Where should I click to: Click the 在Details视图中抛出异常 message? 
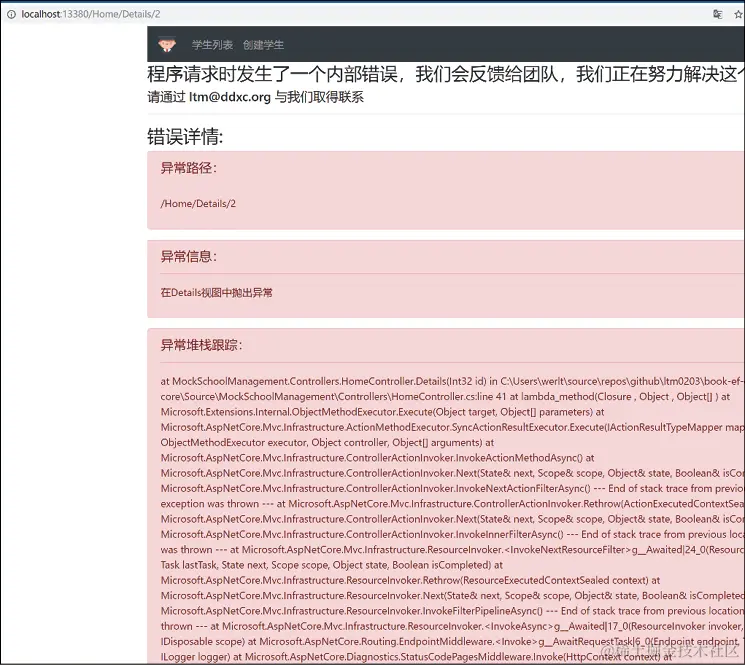point(217,293)
